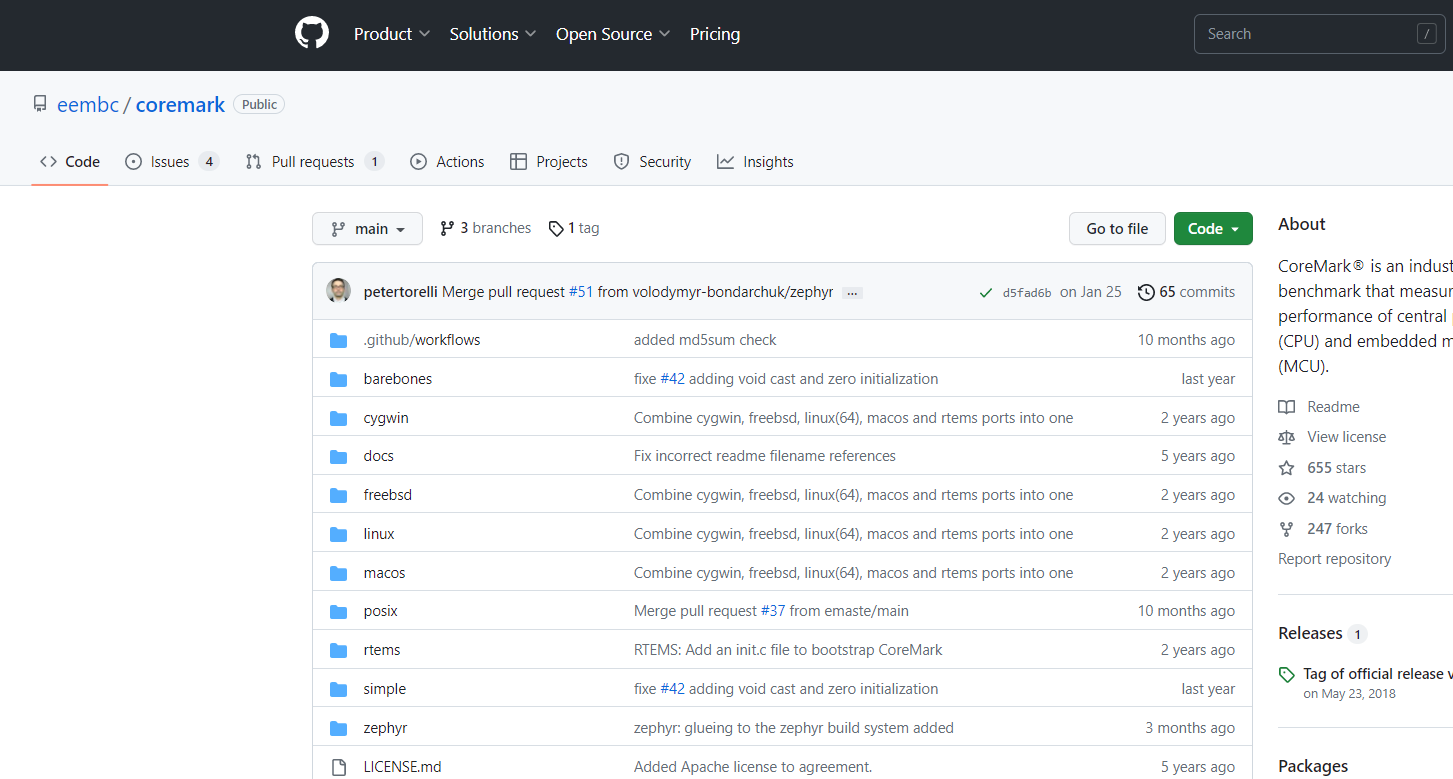
Task: Click the GitHub octocat logo
Action: point(312,33)
